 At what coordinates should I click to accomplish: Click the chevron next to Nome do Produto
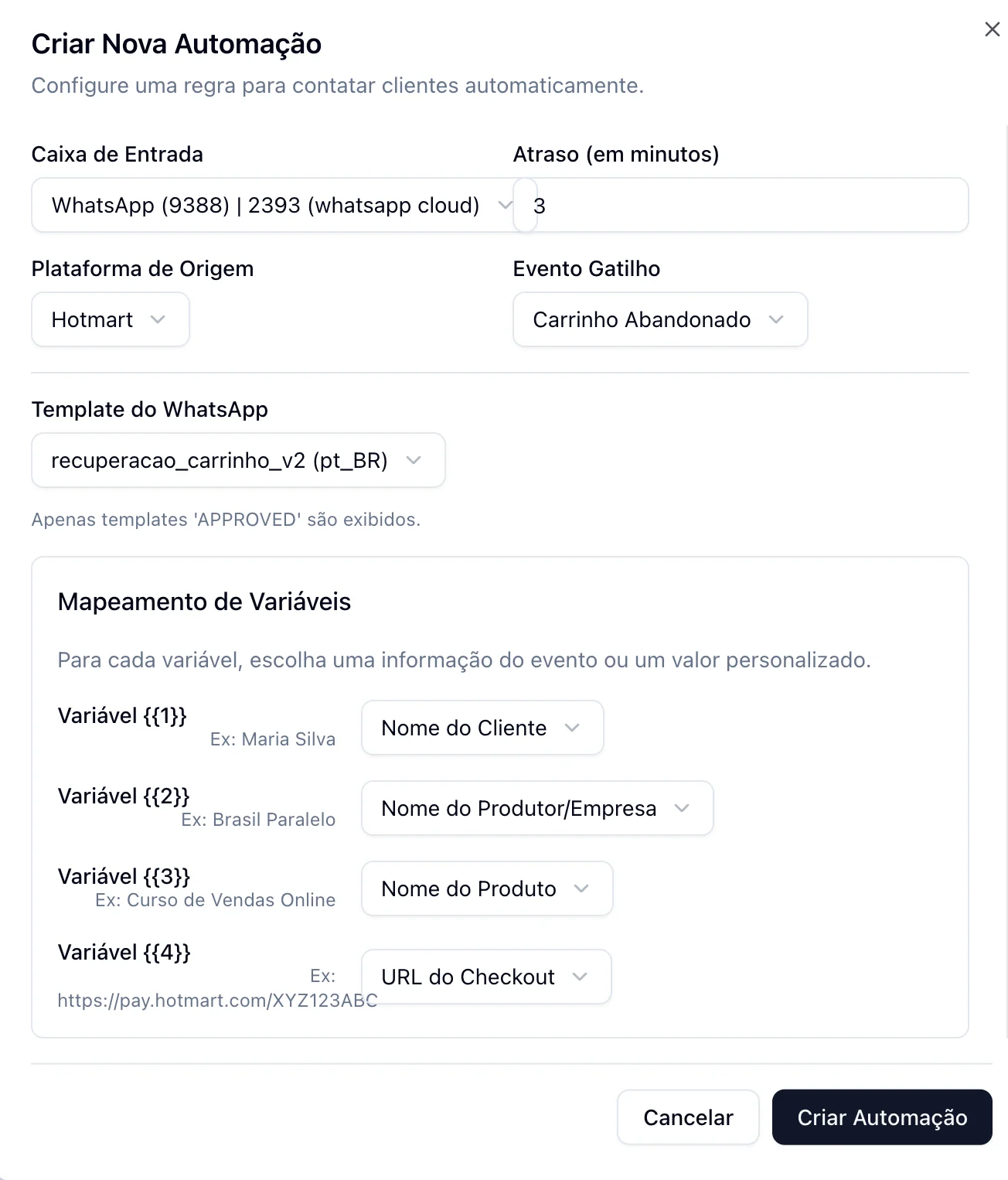point(581,888)
